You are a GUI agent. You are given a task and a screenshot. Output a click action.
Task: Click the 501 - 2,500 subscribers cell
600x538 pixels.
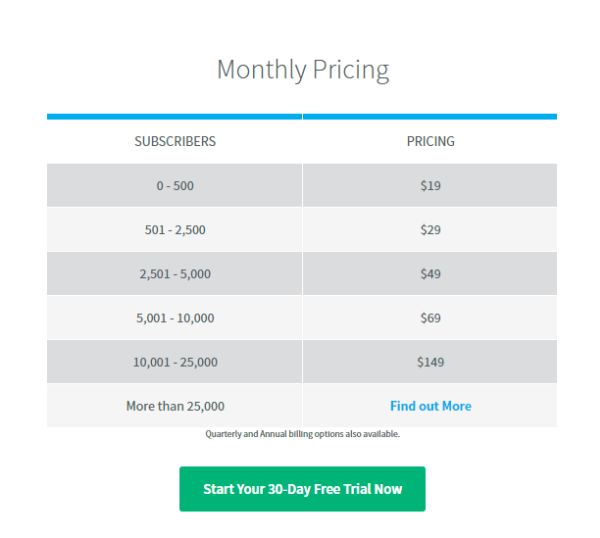[x=174, y=230]
